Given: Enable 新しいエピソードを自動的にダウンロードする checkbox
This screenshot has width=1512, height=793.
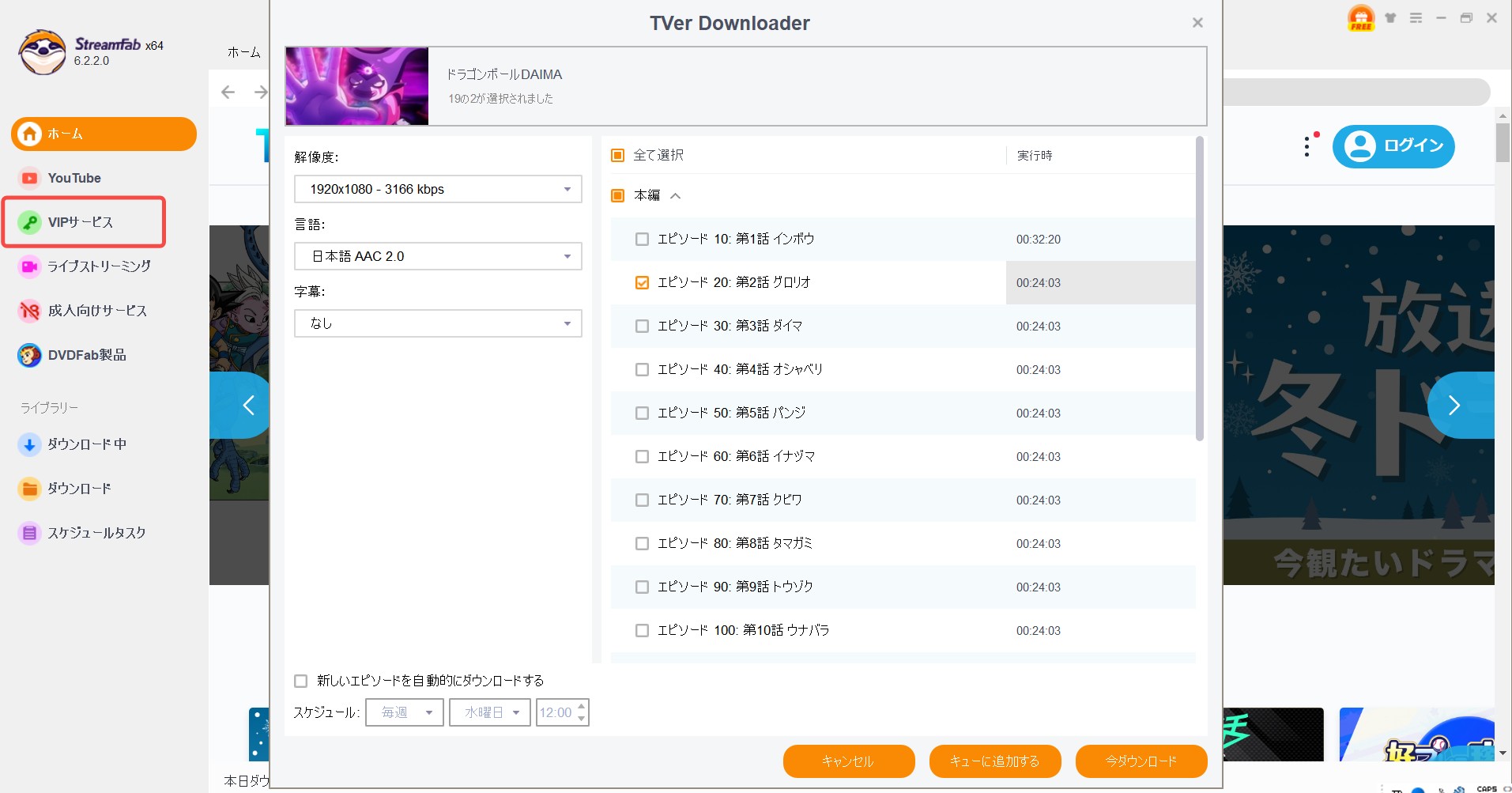Looking at the screenshot, I should (300, 681).
